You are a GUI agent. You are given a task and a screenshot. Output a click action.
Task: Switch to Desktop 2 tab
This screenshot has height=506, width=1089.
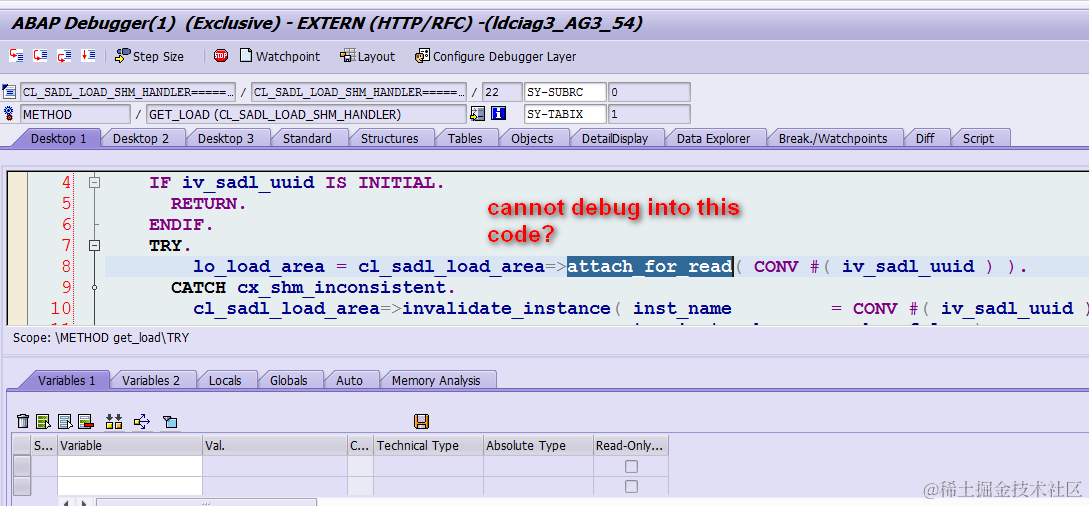click(x=141, y=138)
